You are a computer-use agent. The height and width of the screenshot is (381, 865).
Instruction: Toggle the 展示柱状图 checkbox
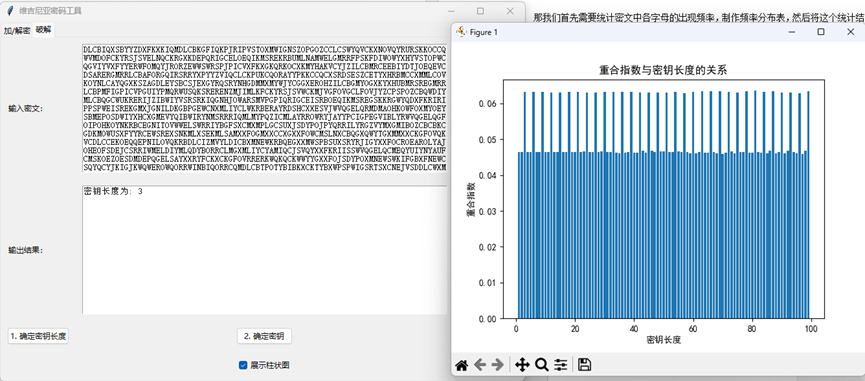pyautogui.click(x=243, y=365)
